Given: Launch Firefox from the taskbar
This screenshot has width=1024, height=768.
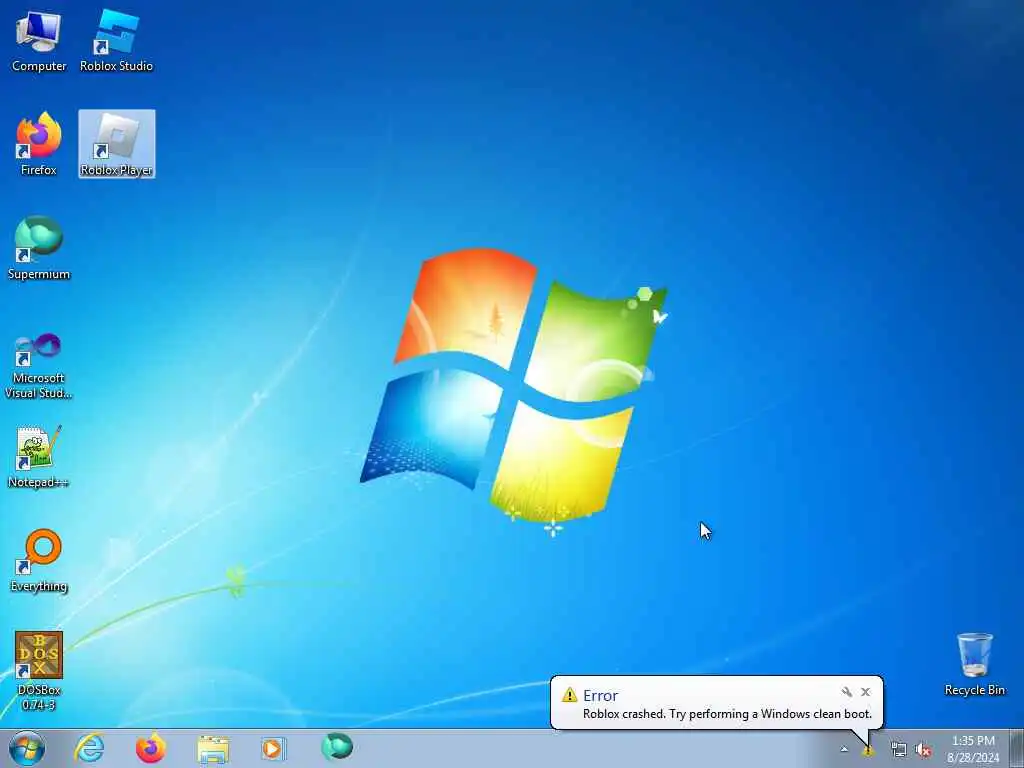Looking at the screenshot, I should (150, 748).
